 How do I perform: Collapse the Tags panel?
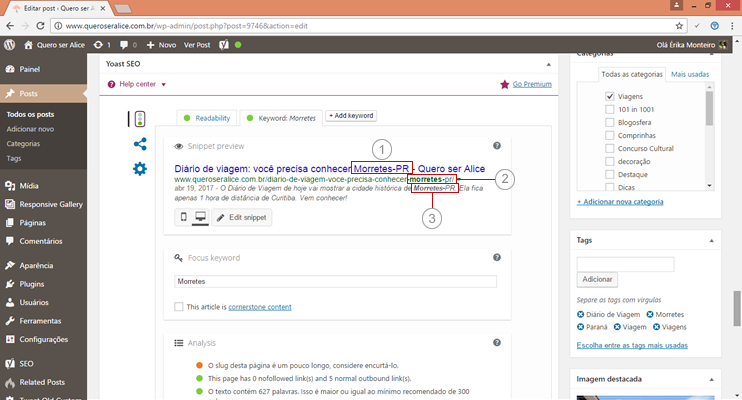coord(711,240)
